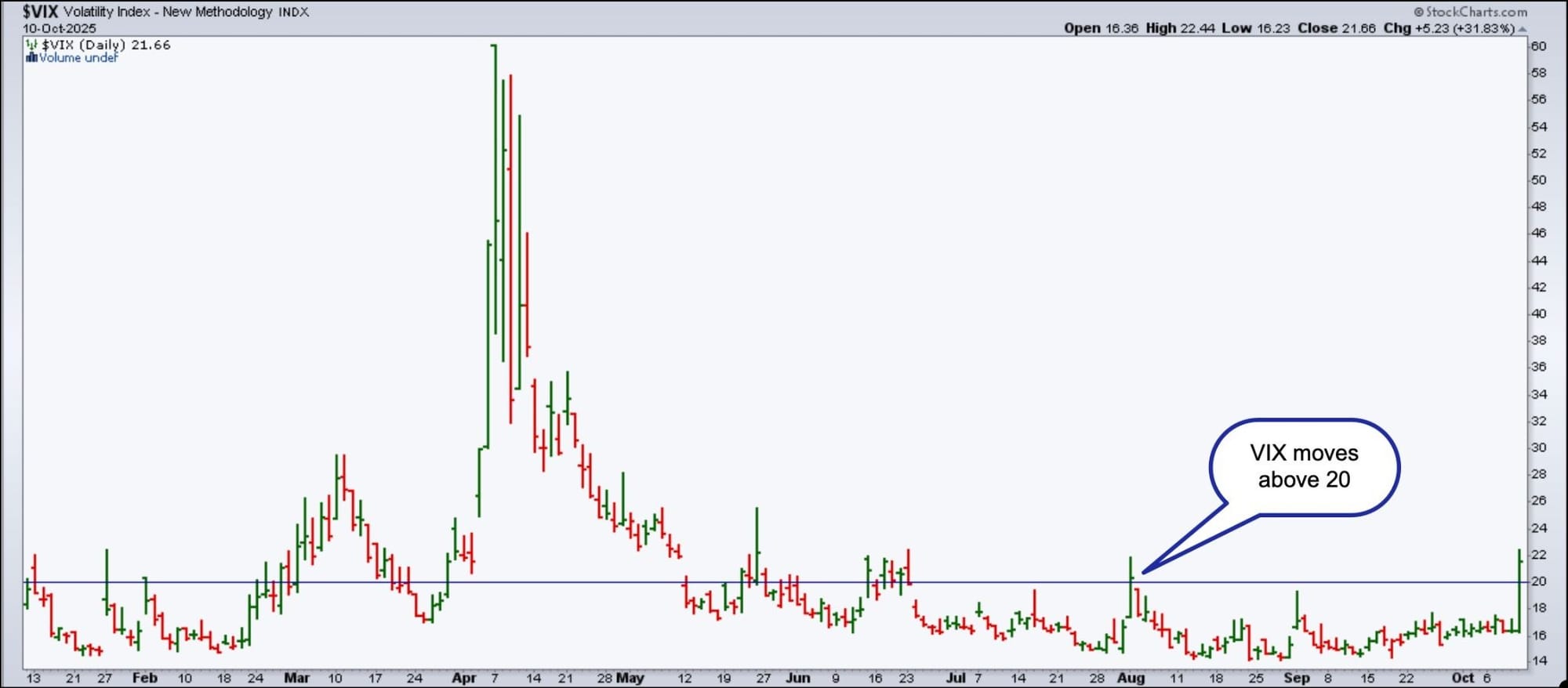
Task: Click the "48" price axis label
Action: (1539, 207)
